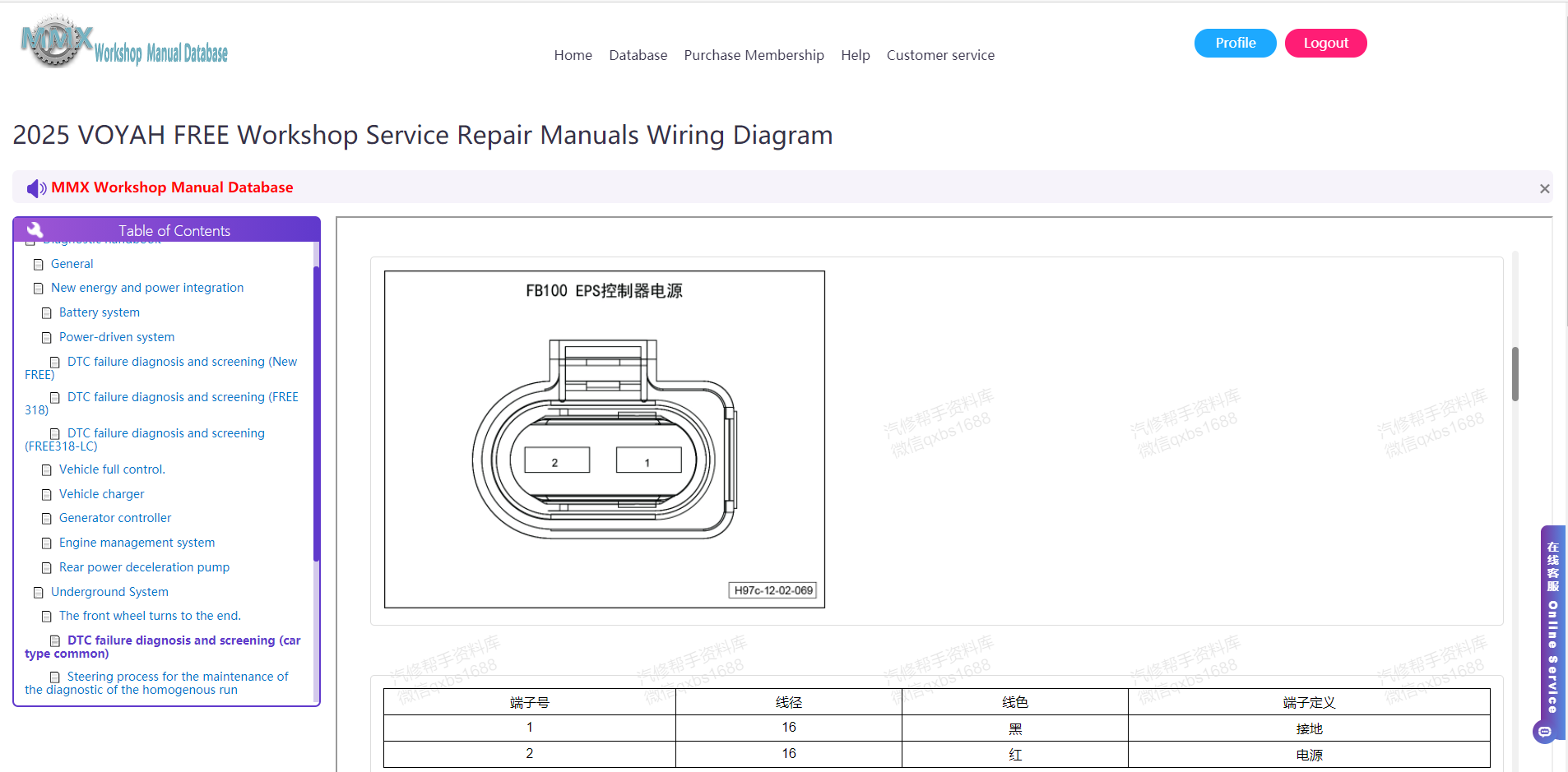Click the page icon next to Battery system
The width and height of the screenshot is (1568, 772).
pos(47,313)
